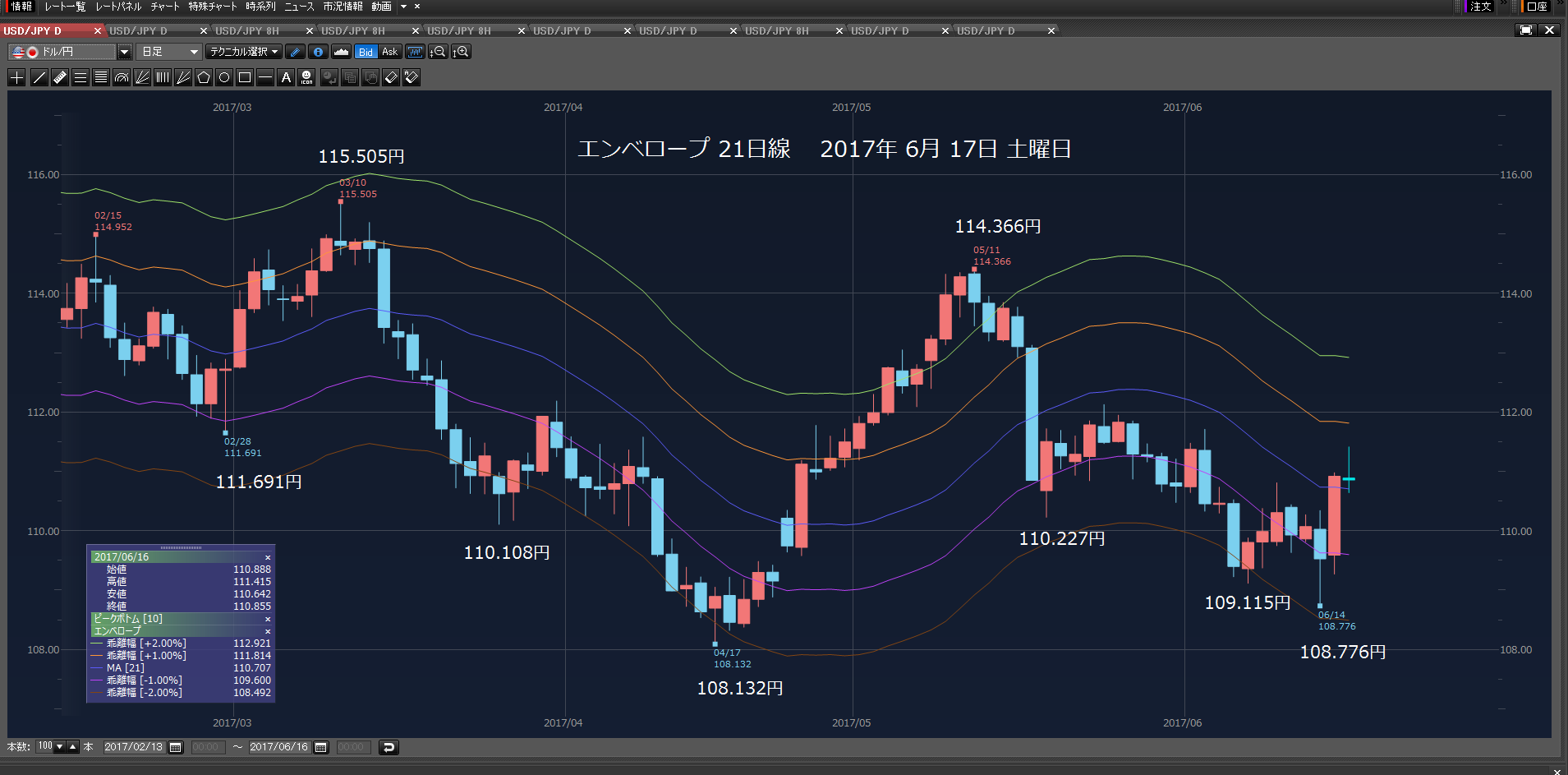This screenshot has height=775, width=1568.
Task: Click the 注文 order button
Action: (x=1480, y=7)
